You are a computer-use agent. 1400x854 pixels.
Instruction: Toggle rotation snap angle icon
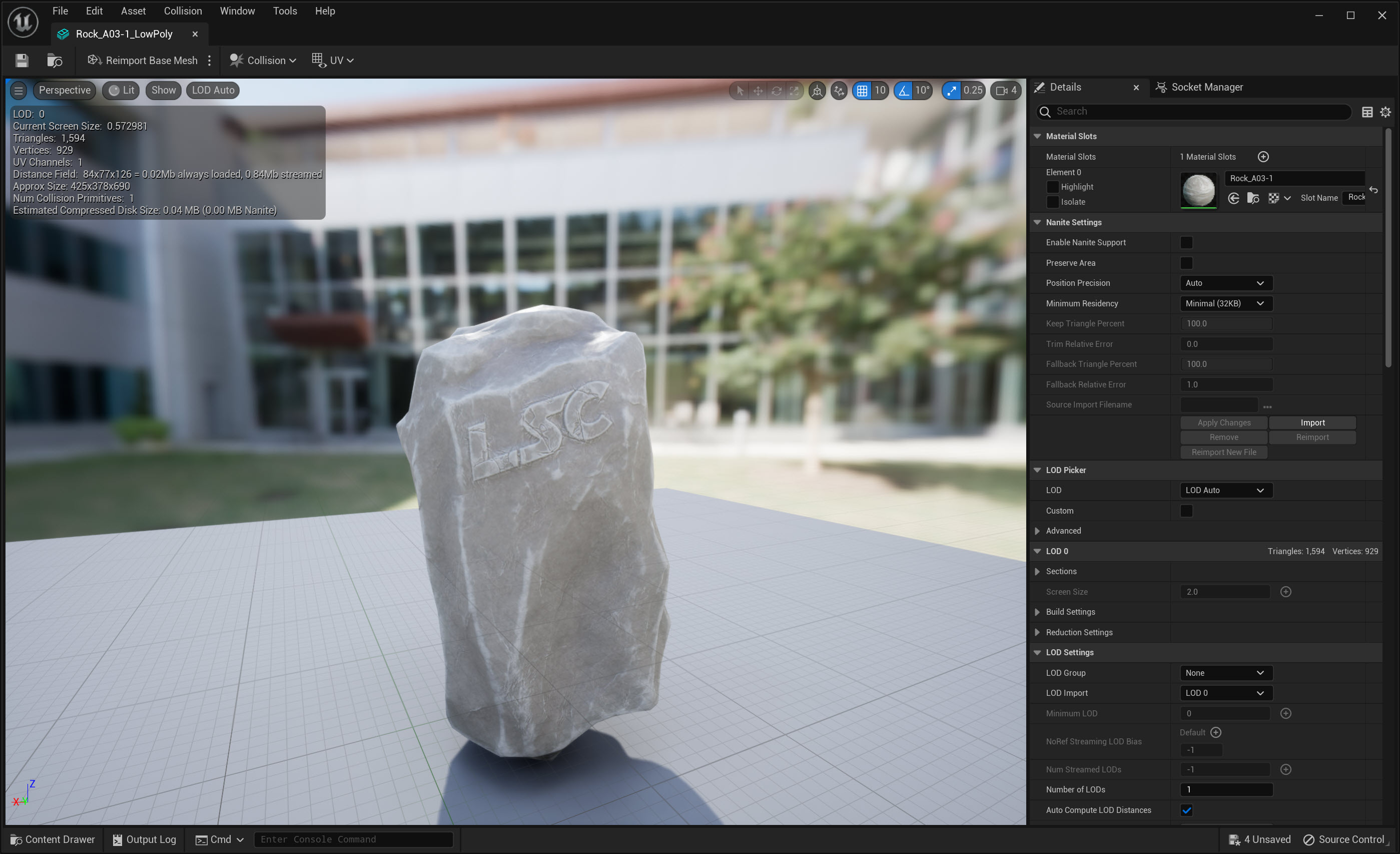pyautogui.click(x=903, y=91)
